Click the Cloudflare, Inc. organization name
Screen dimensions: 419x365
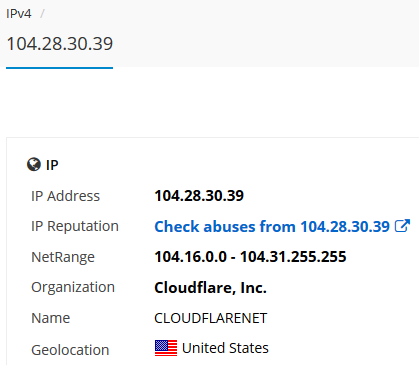point(210,288)
